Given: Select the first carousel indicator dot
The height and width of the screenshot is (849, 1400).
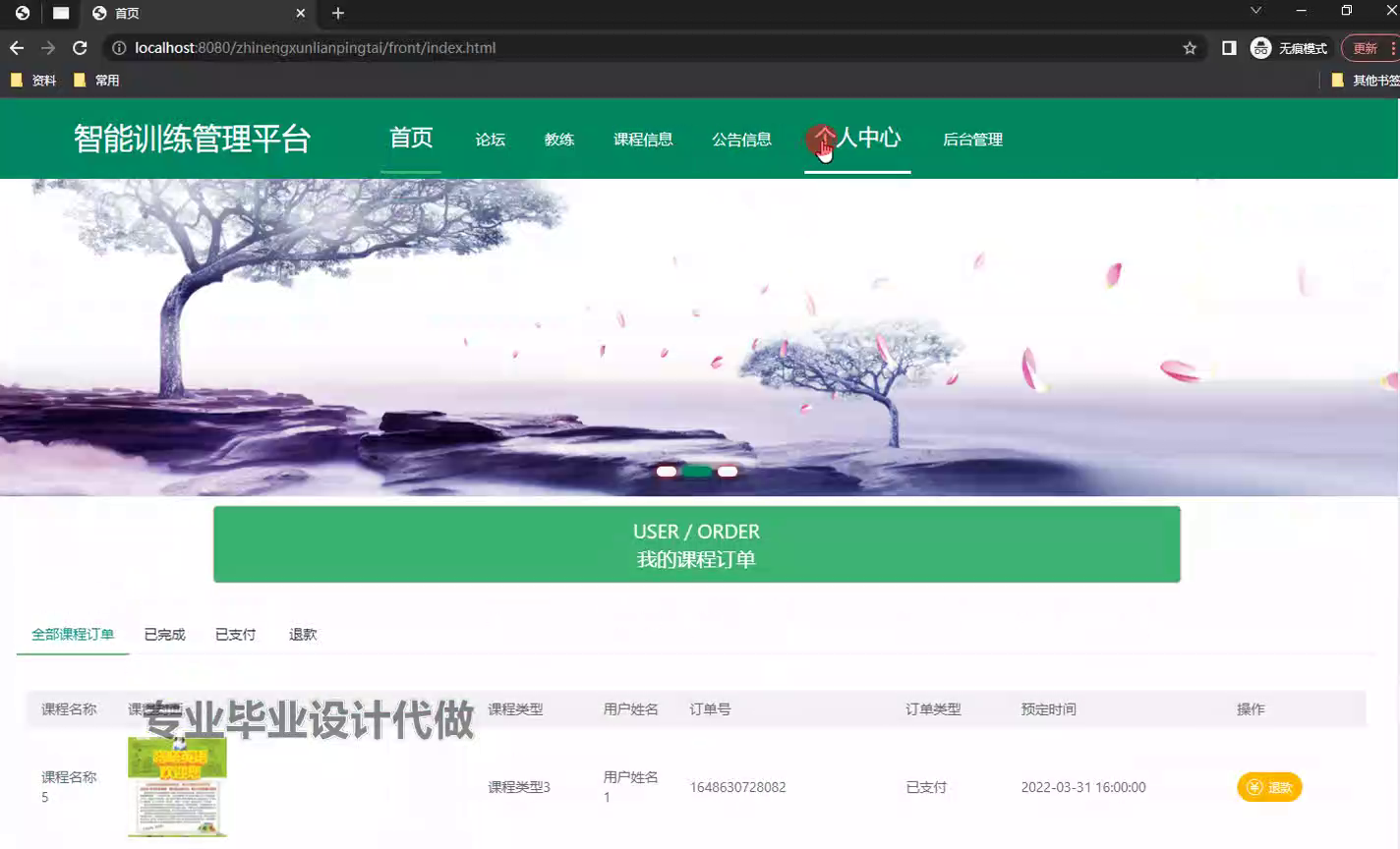Looking at the screenshot, I should tap(667, 472).
